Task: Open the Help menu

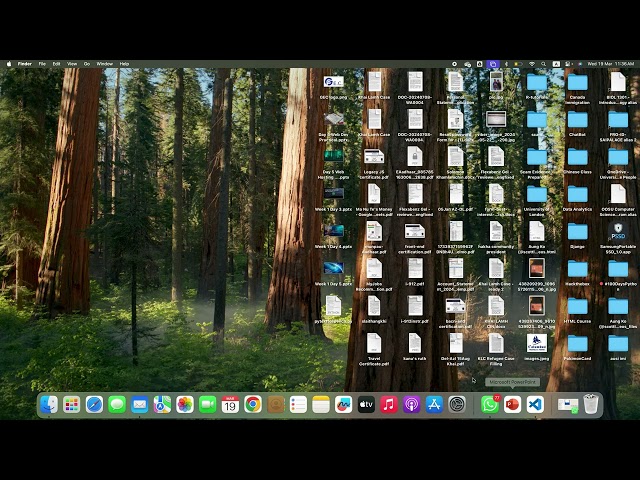Action: 124,64
